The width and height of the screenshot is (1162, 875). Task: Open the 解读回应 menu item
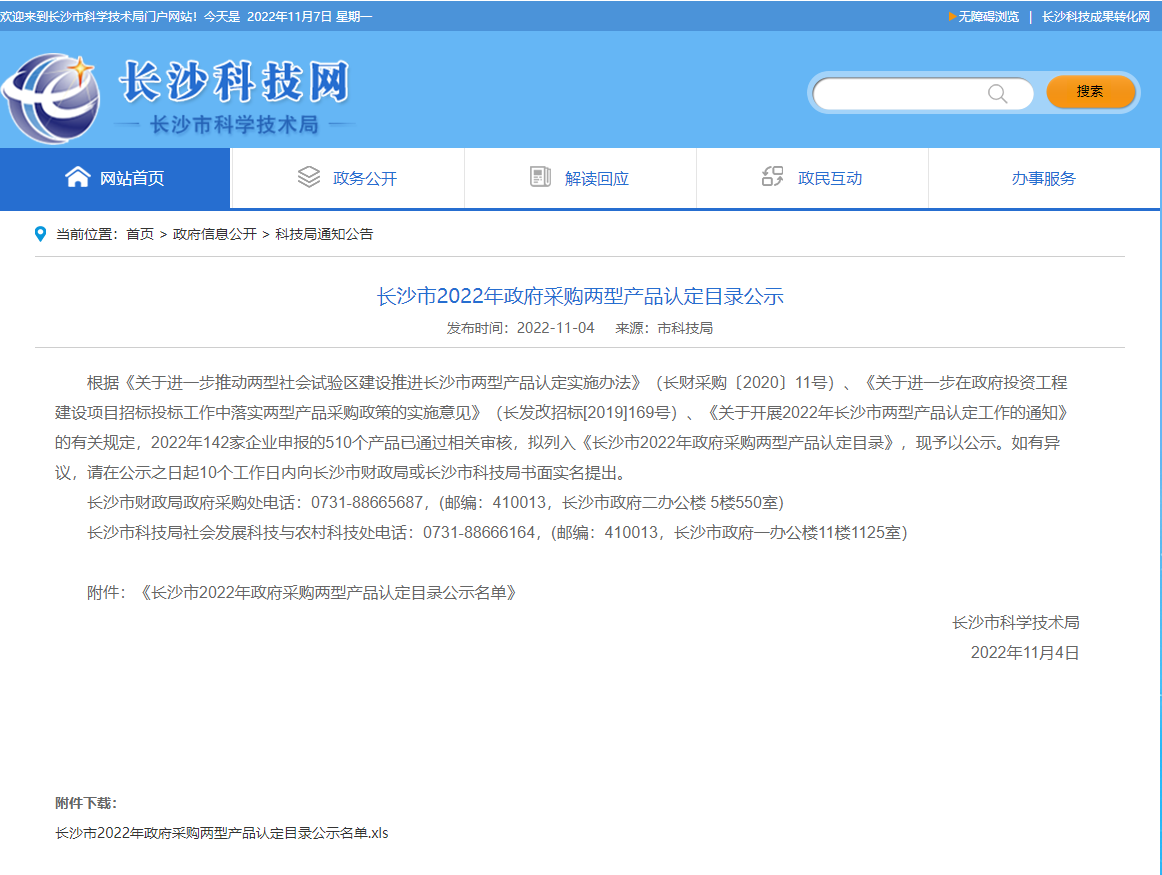click(580, 178)
